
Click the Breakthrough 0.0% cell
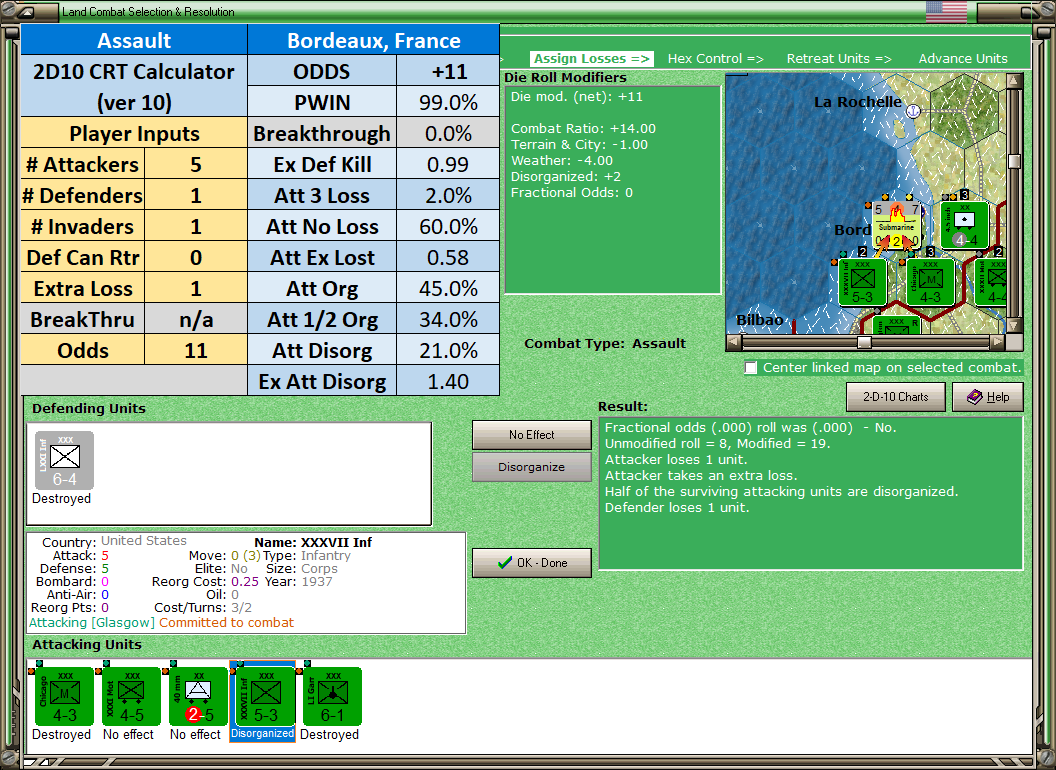point(448,133)
